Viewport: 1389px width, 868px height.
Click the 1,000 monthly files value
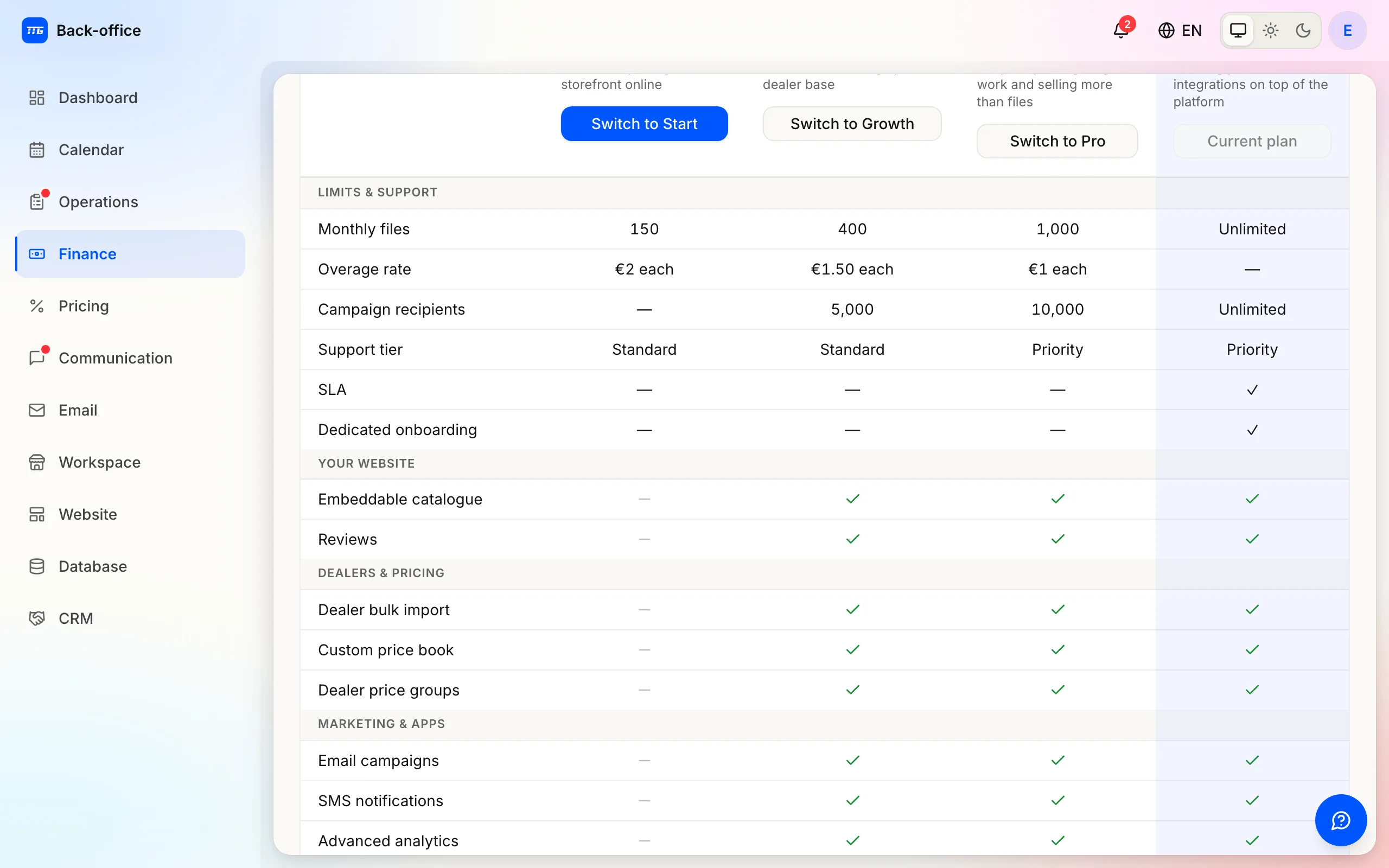pos(1057,229)
